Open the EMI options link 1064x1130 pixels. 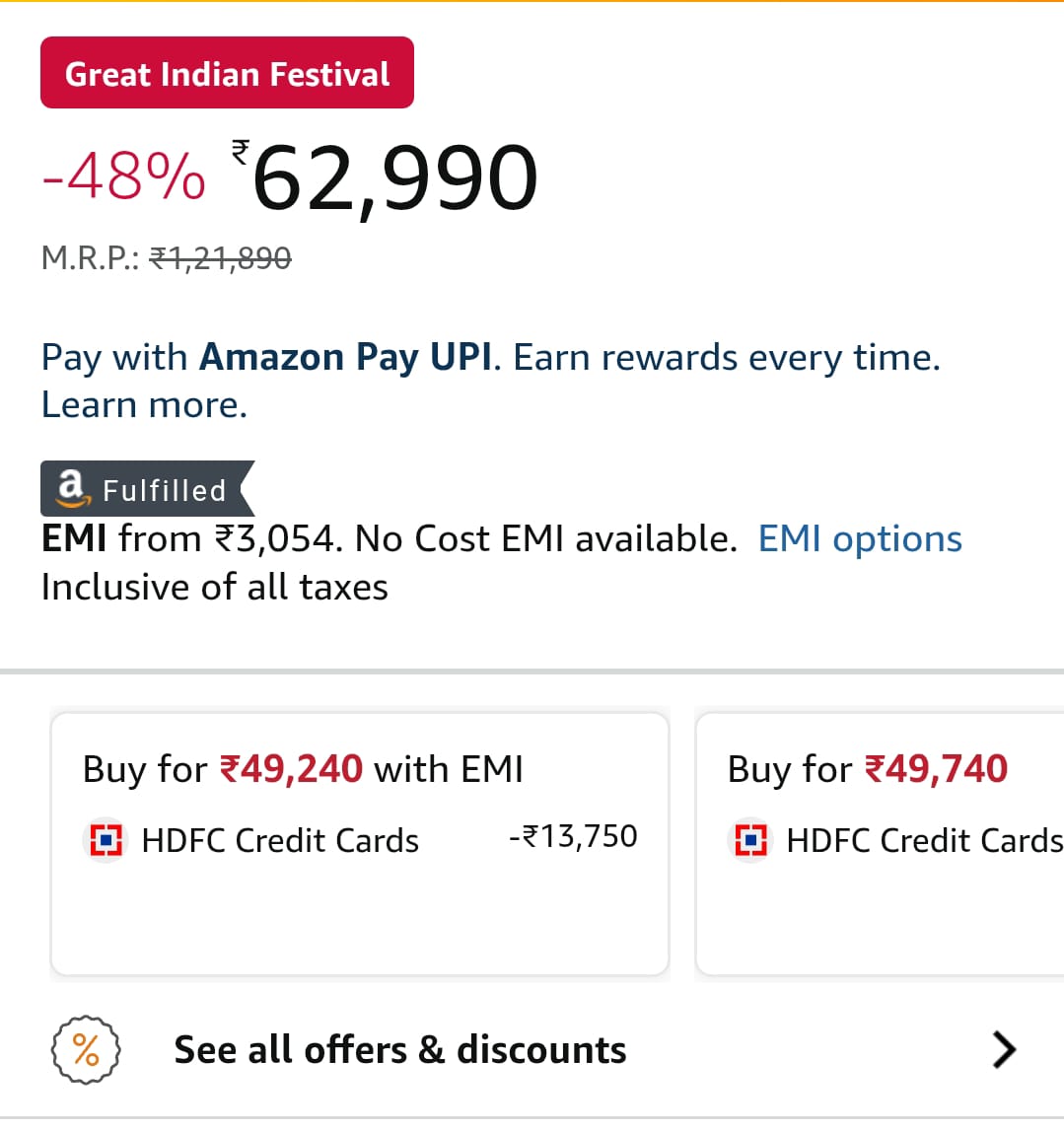(860, 539)
